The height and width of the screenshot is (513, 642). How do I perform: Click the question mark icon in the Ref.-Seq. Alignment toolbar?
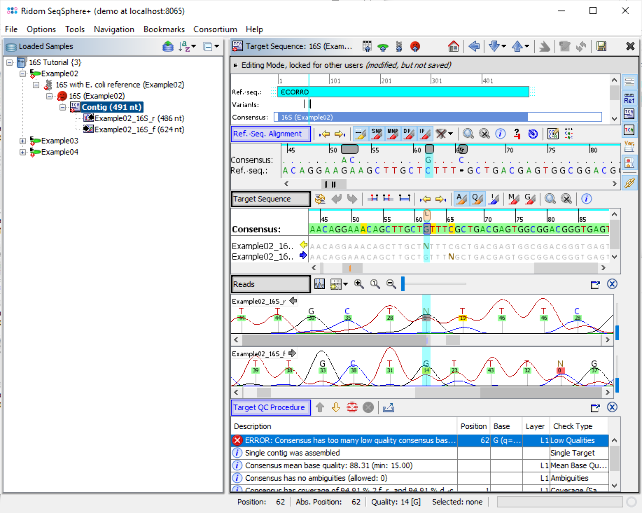[517, 133]
